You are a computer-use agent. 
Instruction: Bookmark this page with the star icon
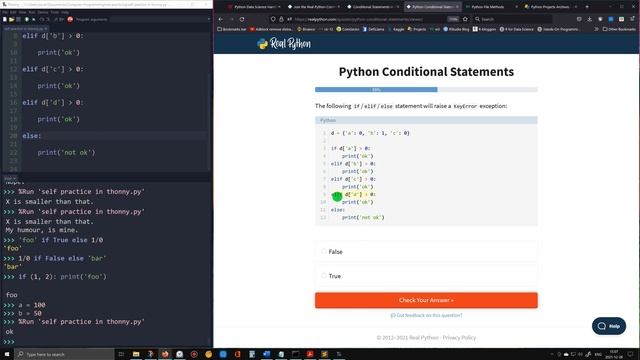pyautogui.click(x=465, y=19)
